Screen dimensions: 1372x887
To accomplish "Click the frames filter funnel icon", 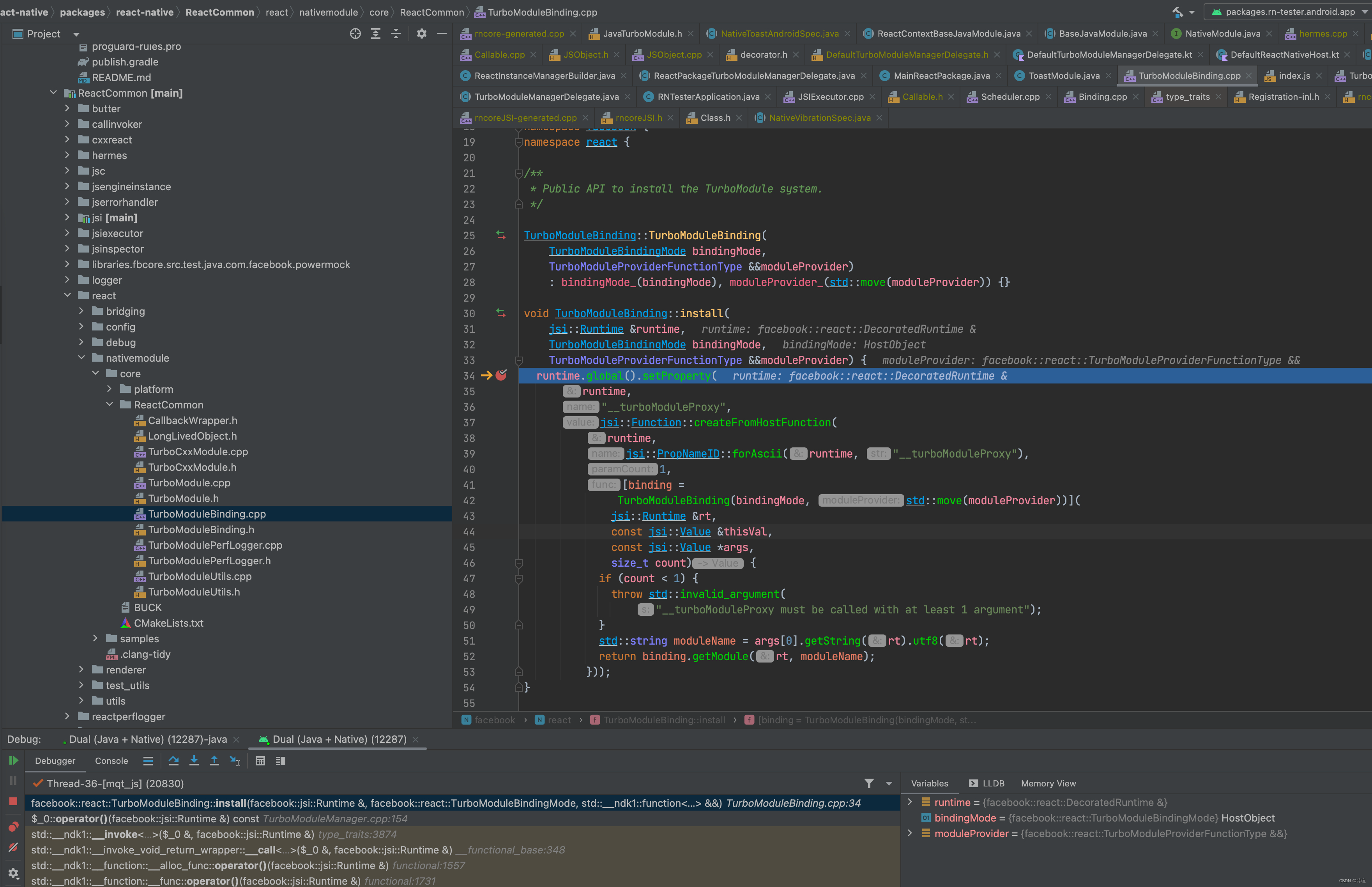I will coord(869,783).
